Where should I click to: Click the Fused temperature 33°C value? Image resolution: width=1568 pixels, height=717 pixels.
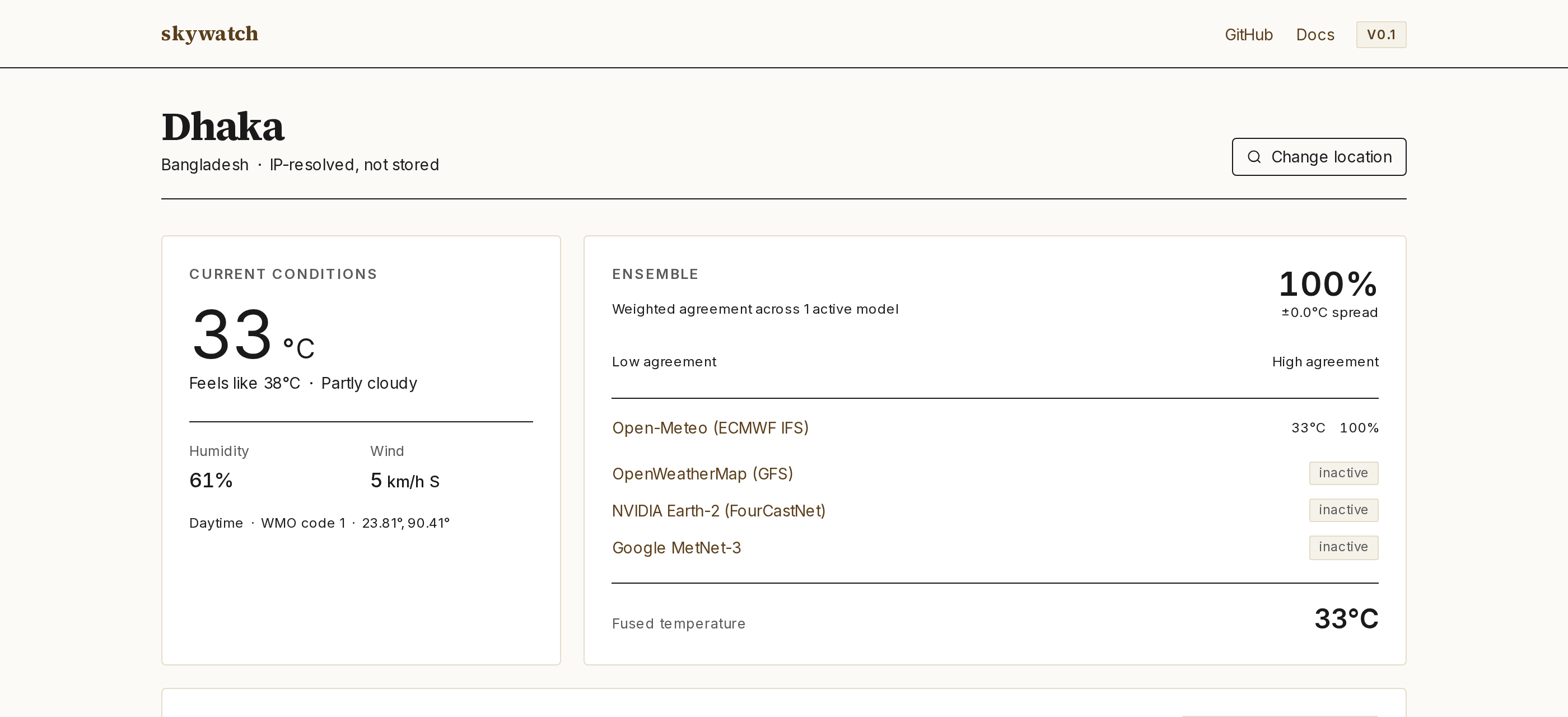click(x=1346, y=619)
